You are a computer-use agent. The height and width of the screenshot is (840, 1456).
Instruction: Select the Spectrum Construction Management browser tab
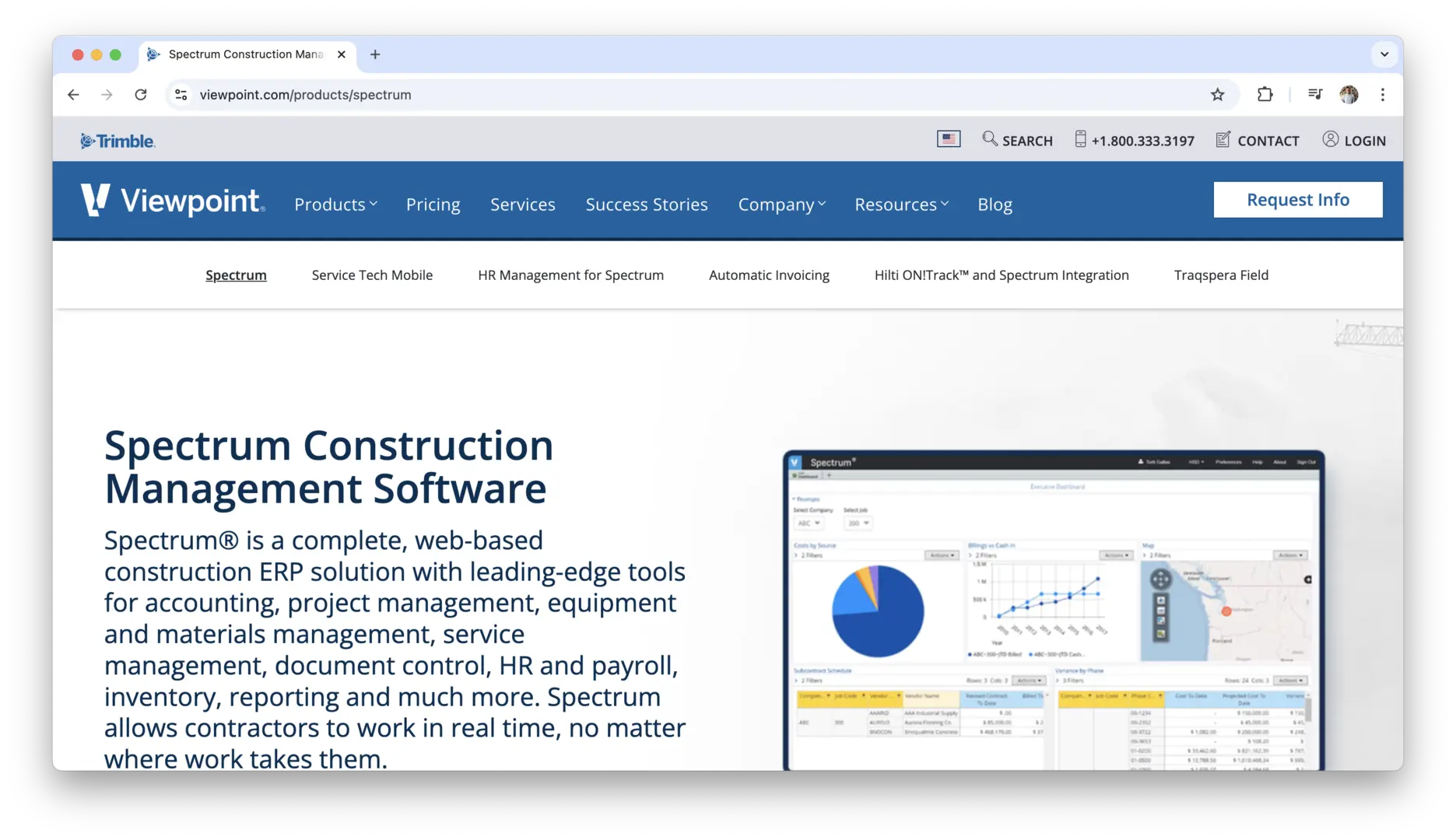click(x=247, y=54)
